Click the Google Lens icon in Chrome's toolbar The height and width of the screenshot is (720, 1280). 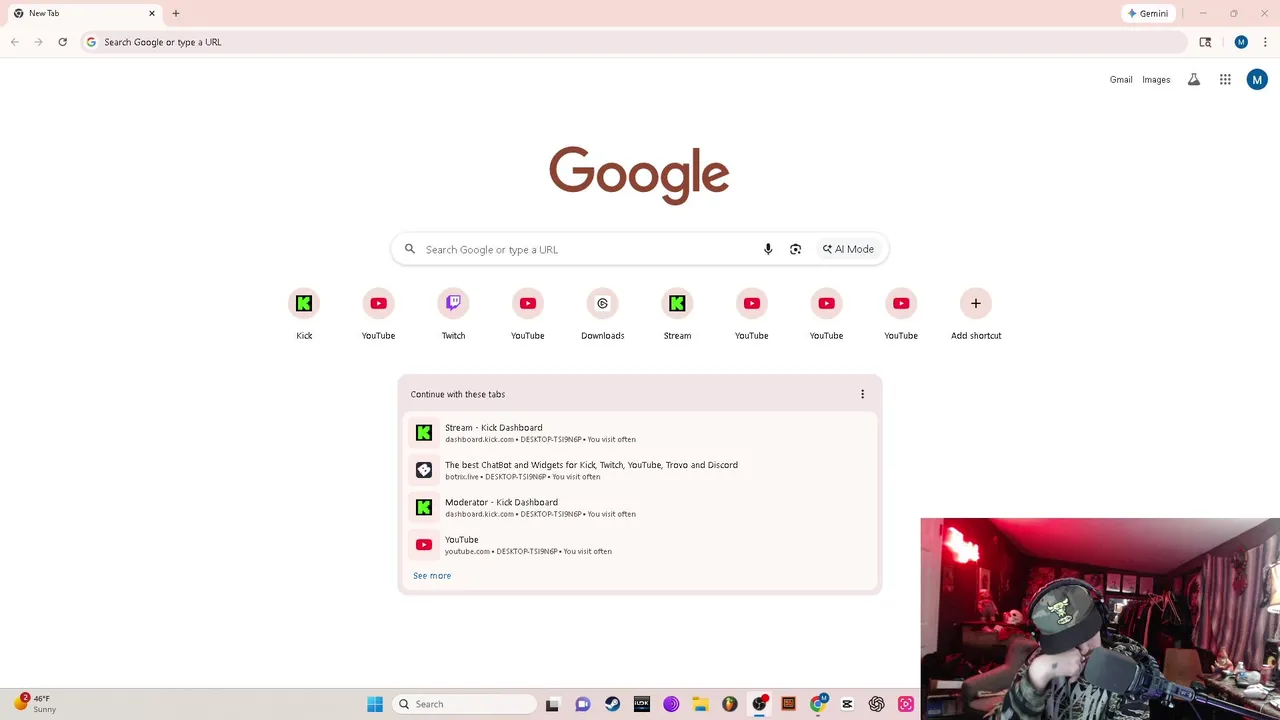pos(1205,42)
